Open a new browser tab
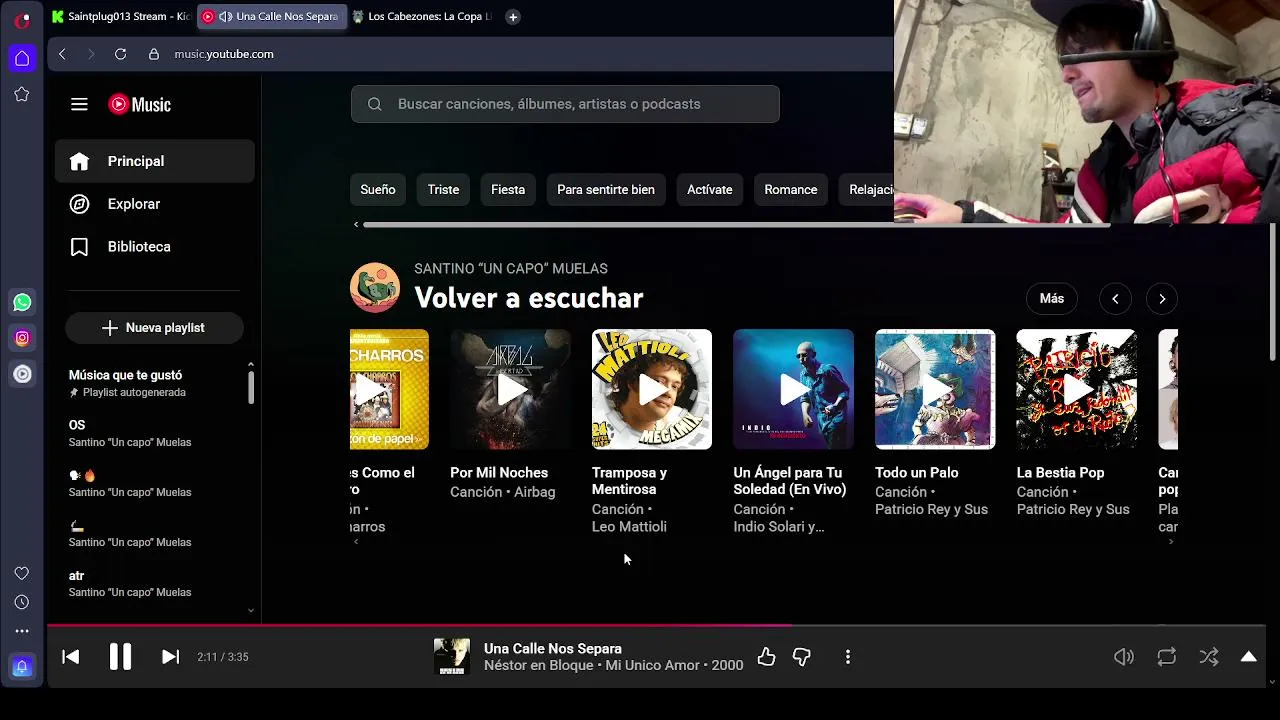1280x720 pixels. coord(513,17)
